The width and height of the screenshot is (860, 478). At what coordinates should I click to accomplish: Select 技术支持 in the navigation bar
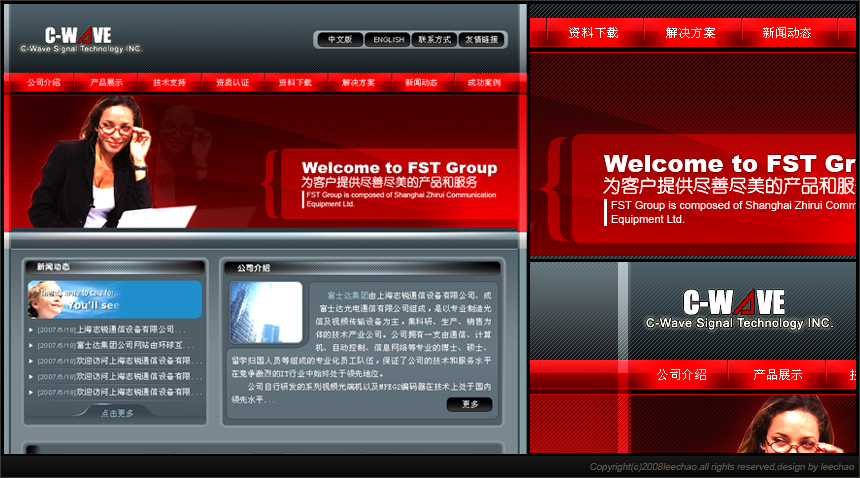169,83
